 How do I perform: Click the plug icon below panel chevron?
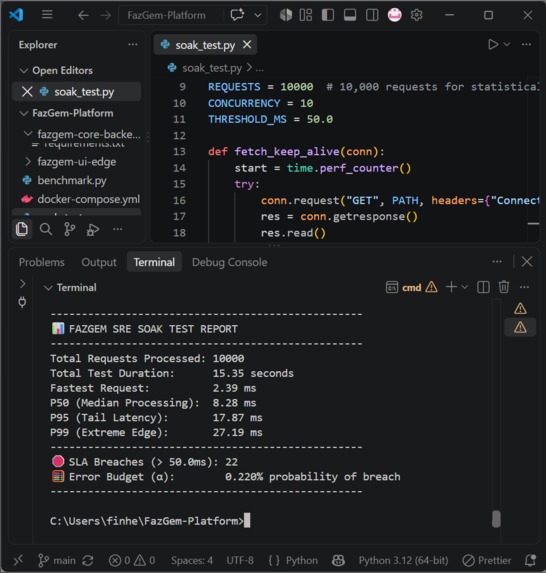tap(22, 302)
